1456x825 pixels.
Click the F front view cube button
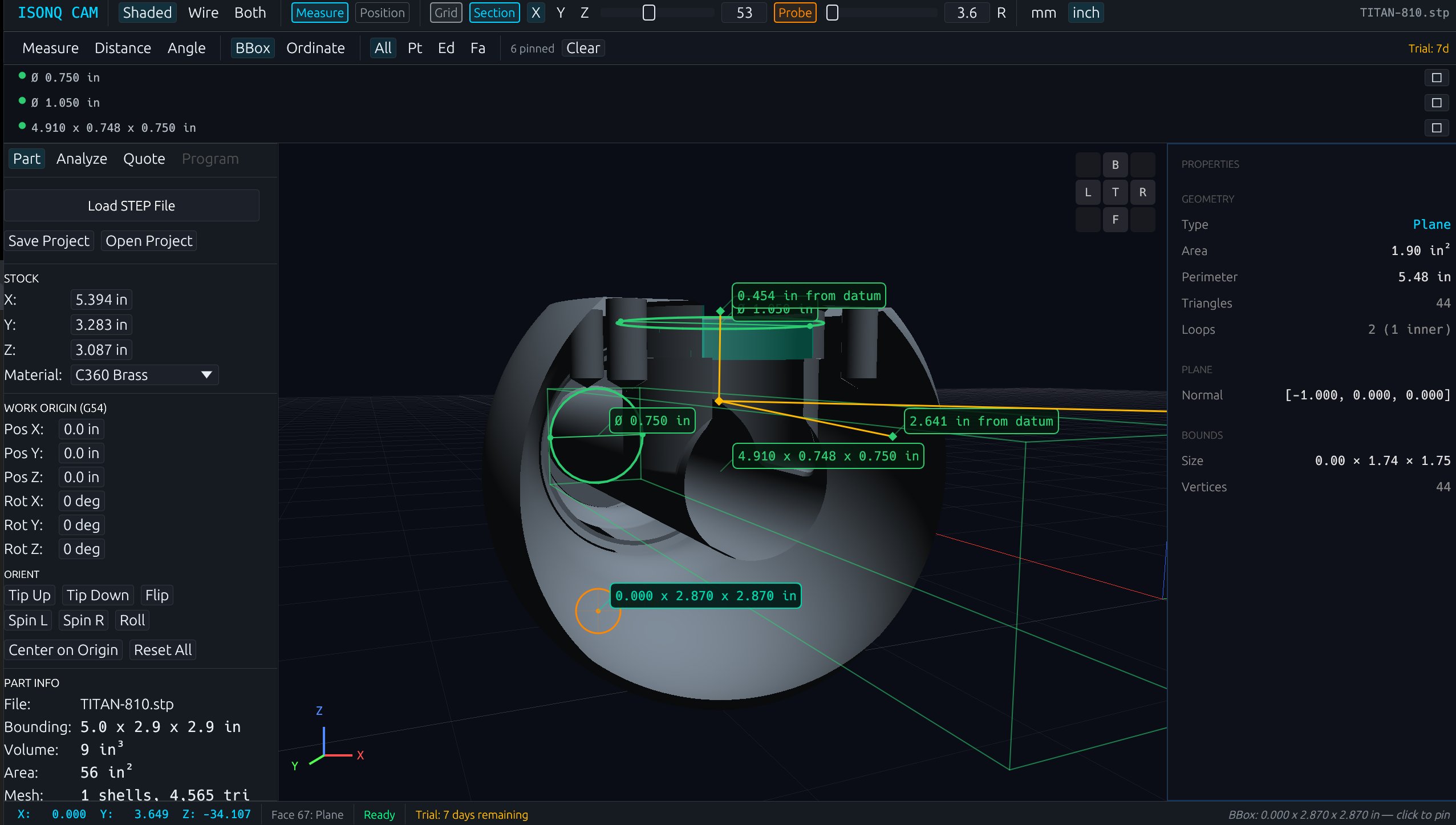click(1115, 220)
